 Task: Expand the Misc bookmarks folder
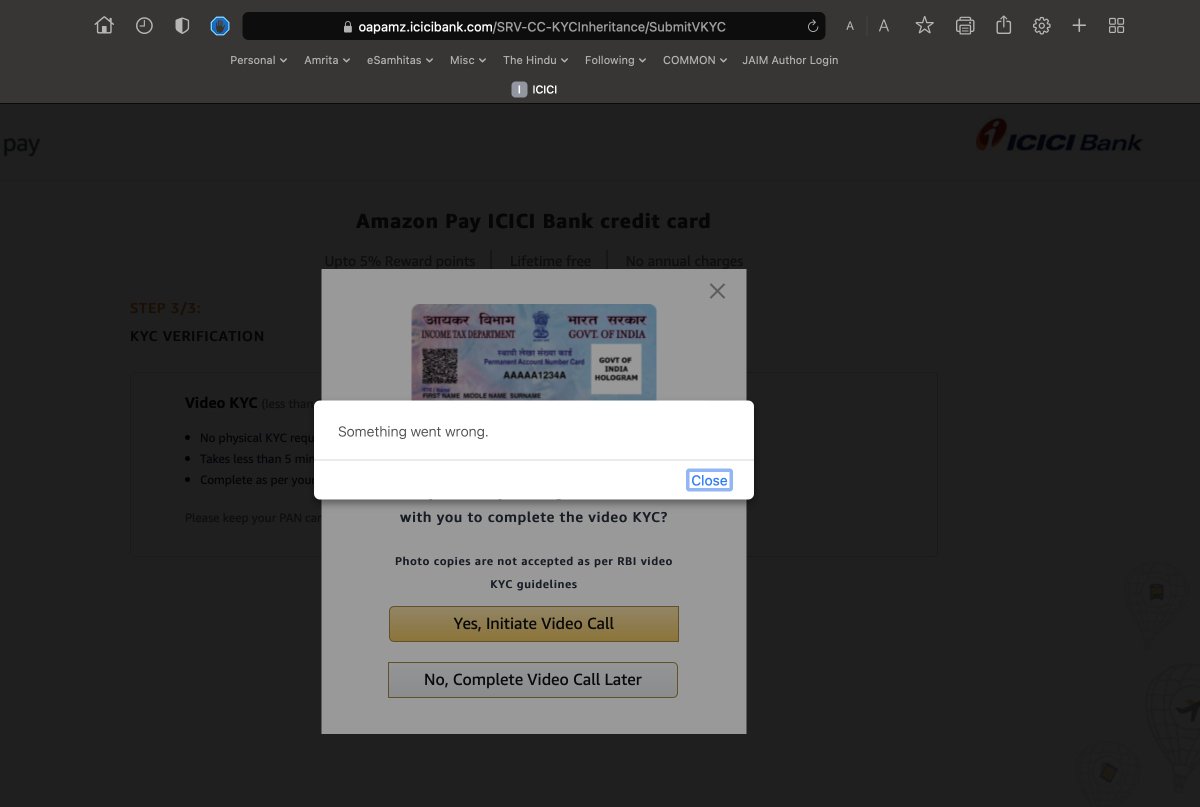468,60
